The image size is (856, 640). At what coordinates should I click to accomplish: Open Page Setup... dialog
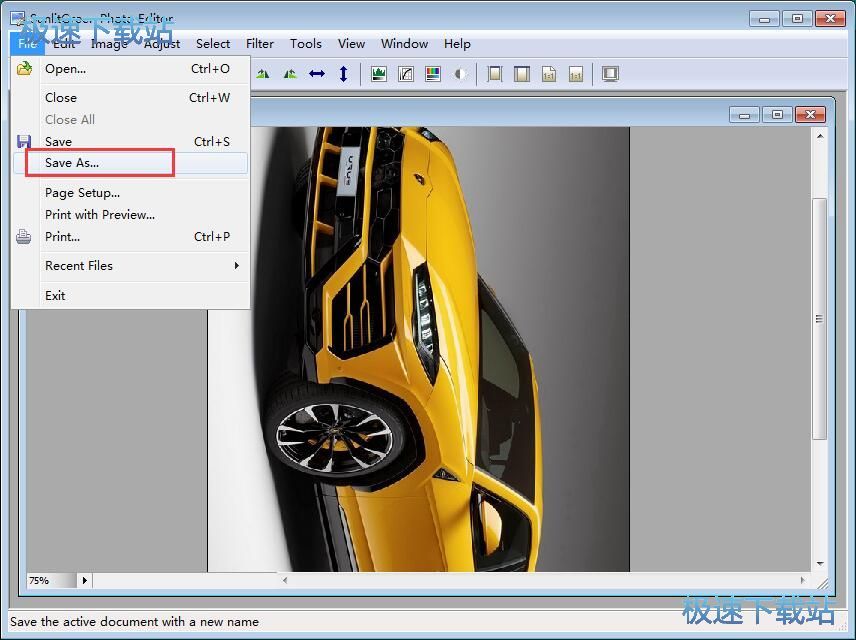click(130, 193)
